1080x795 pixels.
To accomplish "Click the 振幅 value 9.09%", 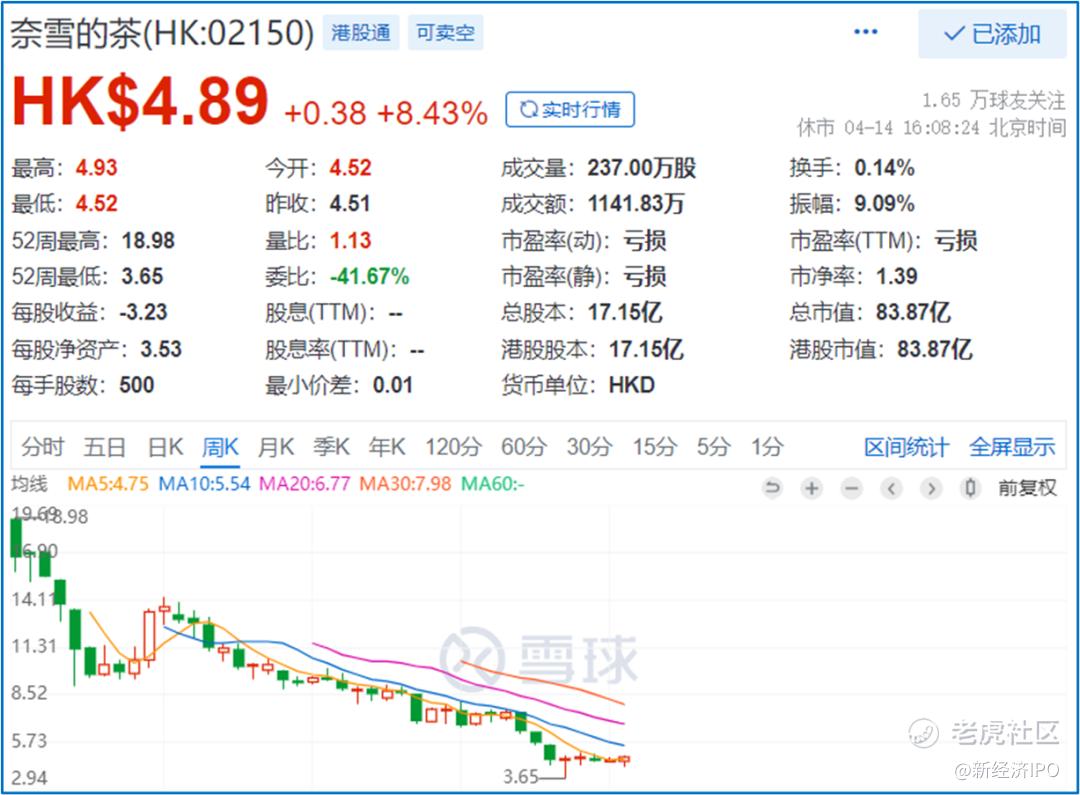I will click(x=884, y=204).
